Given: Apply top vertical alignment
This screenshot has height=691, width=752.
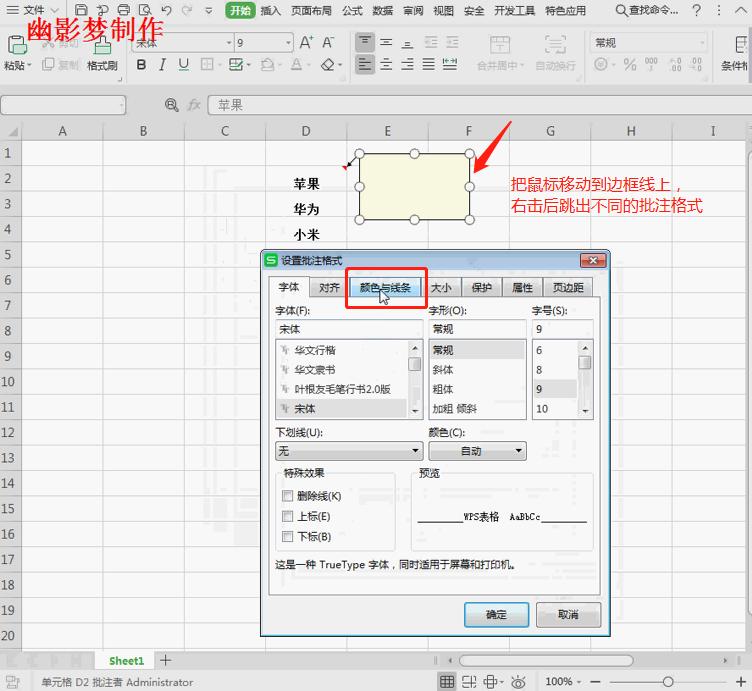Looking at the screenshot, I should [365, 42].
